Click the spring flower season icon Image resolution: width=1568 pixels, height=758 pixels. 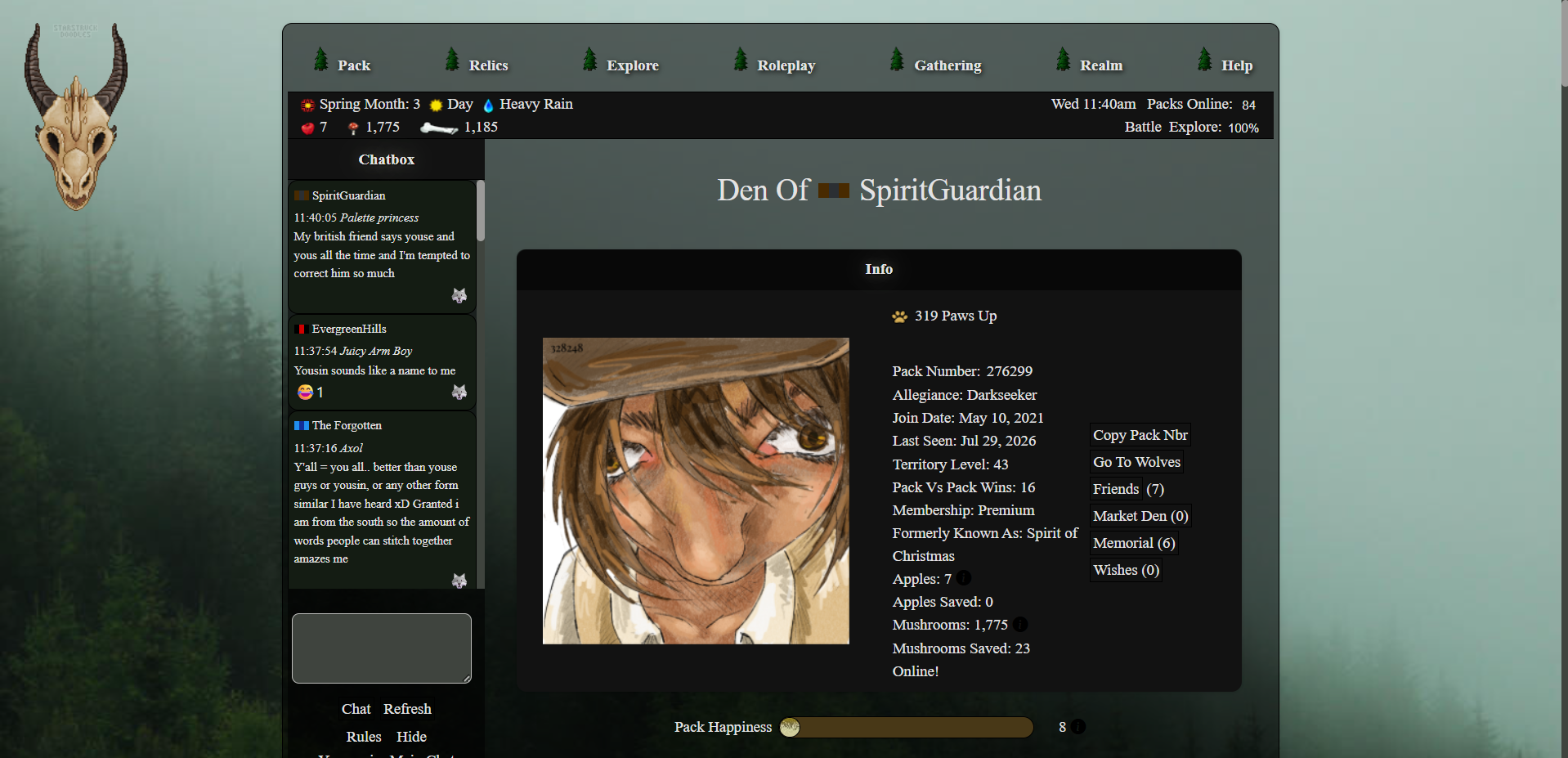pos(307,105)
